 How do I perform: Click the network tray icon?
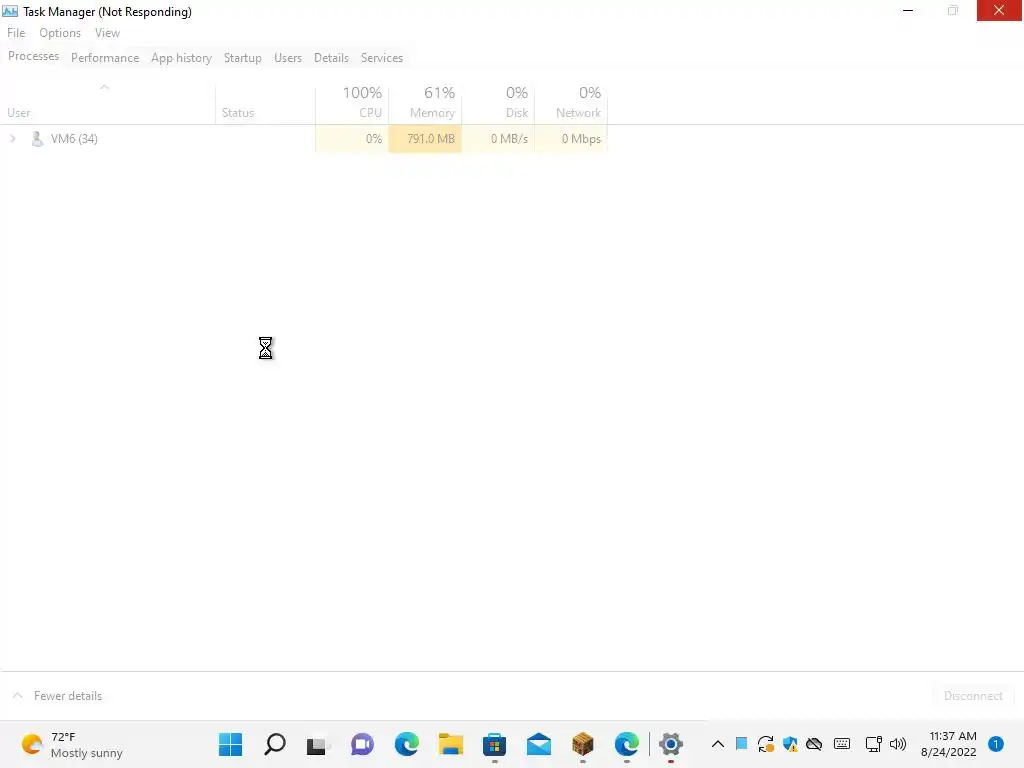873,744
